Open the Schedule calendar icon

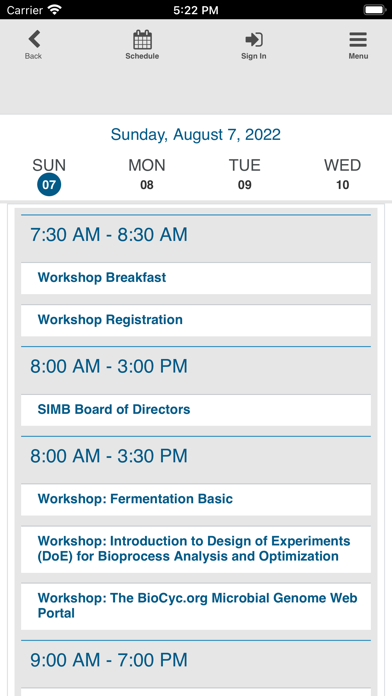click(x=142, y=40)
